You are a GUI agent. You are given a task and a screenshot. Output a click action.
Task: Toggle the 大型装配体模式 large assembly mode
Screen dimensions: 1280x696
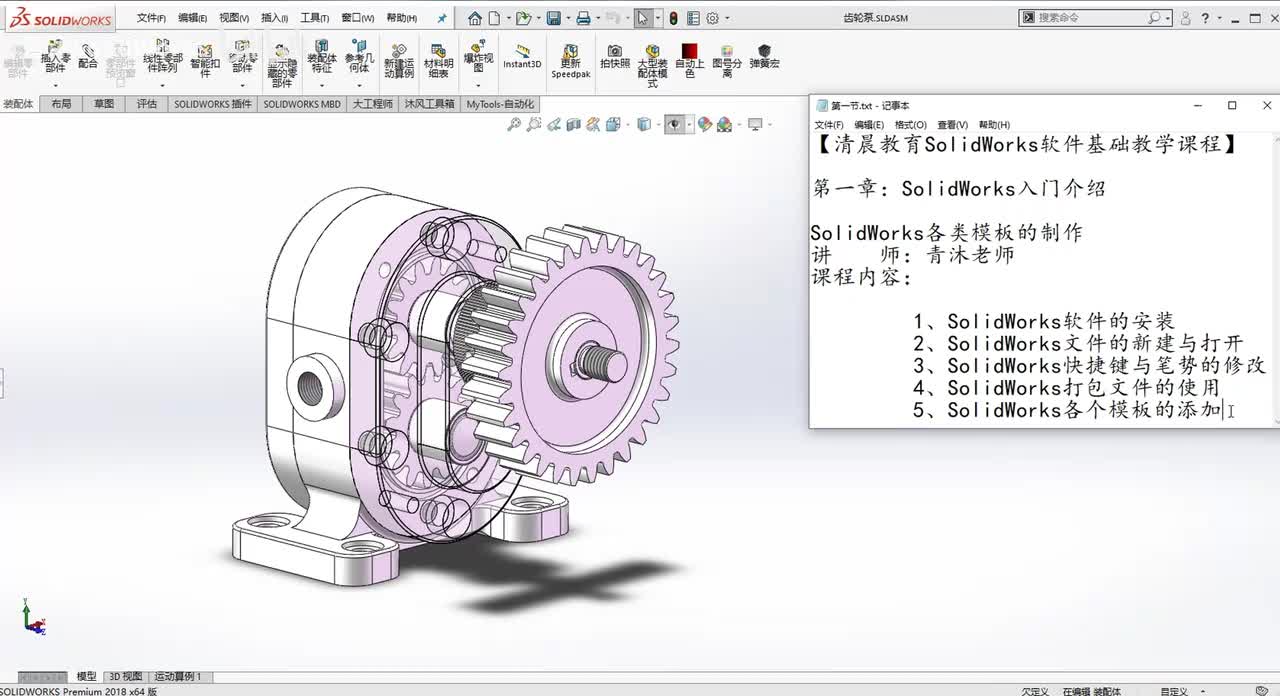pyautogui.click(x=652, y=65)
